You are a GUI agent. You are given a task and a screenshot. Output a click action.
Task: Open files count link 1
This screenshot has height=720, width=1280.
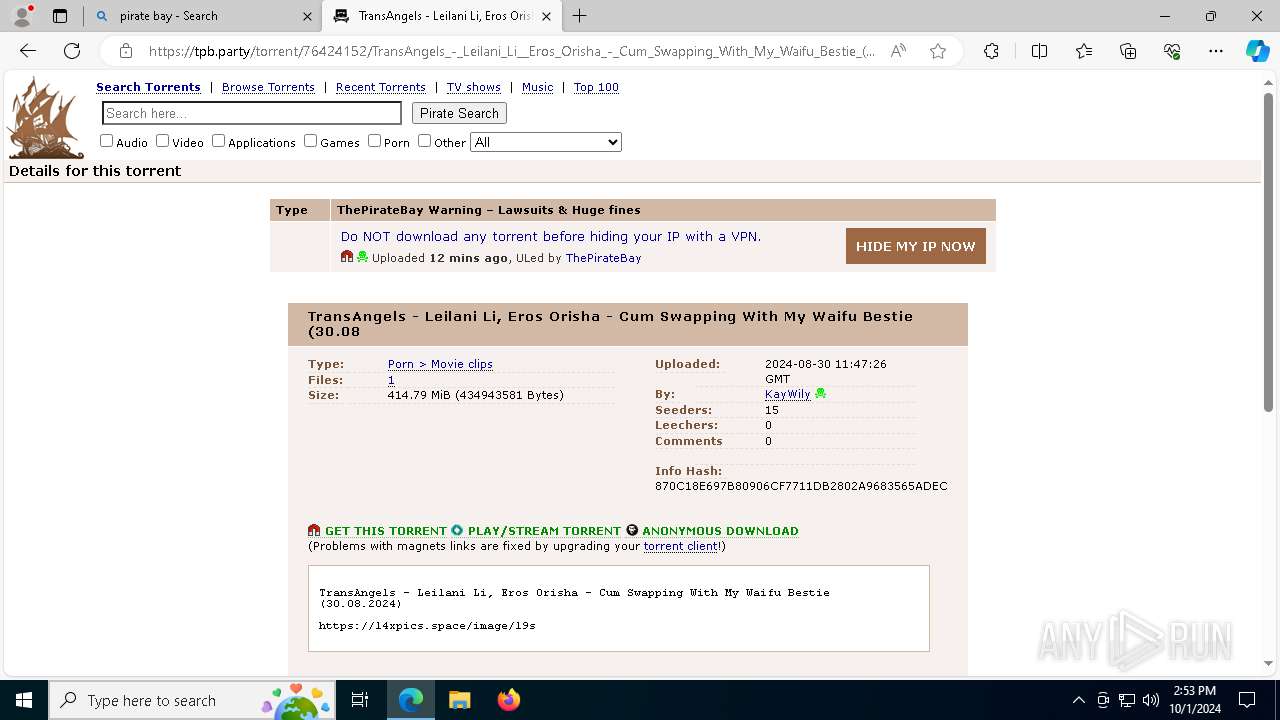391,380
